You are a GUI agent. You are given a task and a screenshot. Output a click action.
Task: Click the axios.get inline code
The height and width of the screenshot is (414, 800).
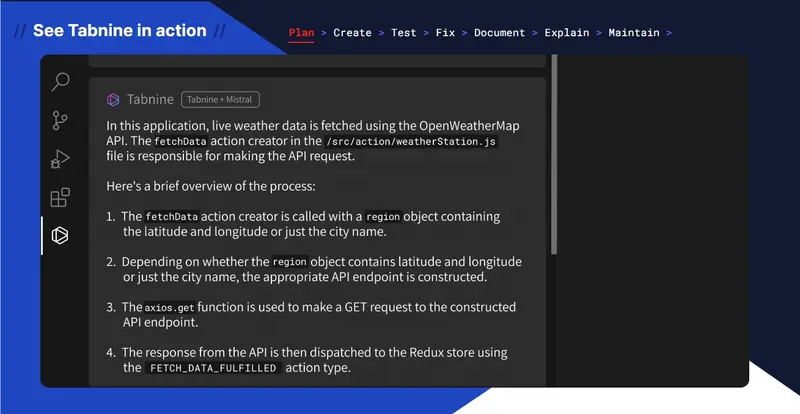click(x=169, y=308)
